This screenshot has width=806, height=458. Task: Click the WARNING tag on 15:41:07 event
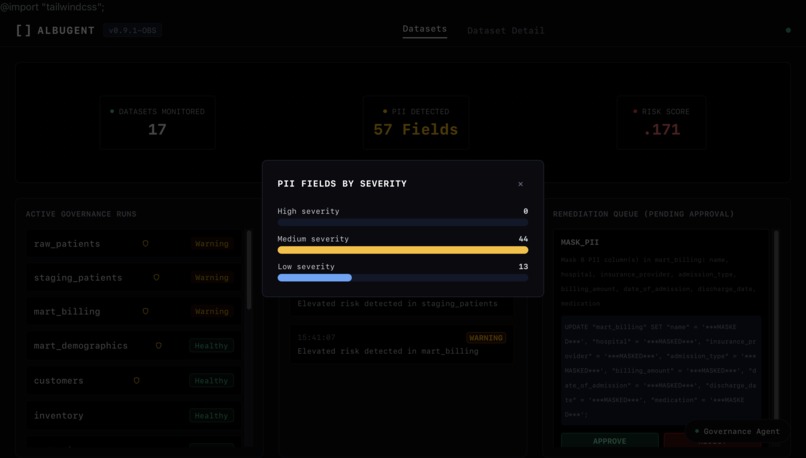(x=486, y=338)
